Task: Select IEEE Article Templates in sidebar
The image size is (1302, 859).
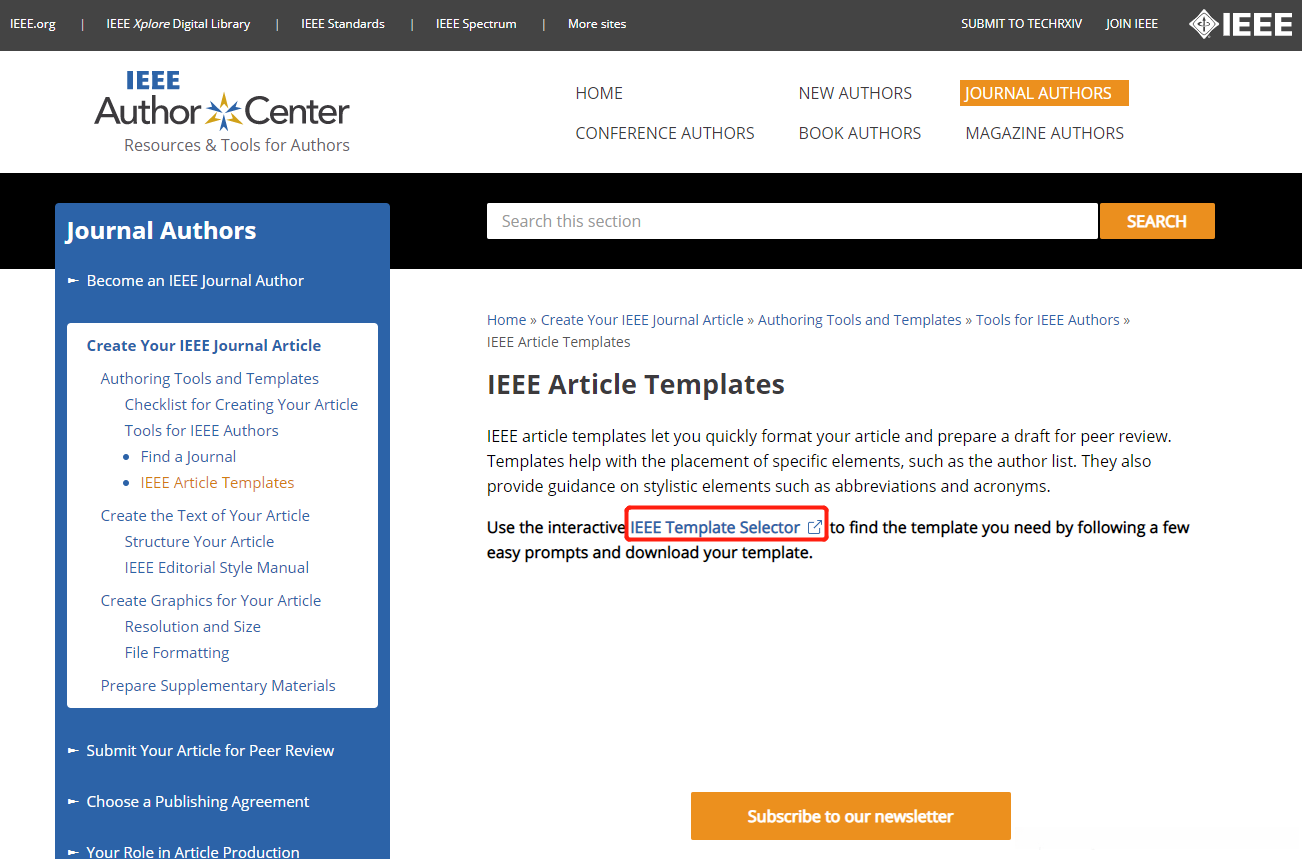Action: 218,483
